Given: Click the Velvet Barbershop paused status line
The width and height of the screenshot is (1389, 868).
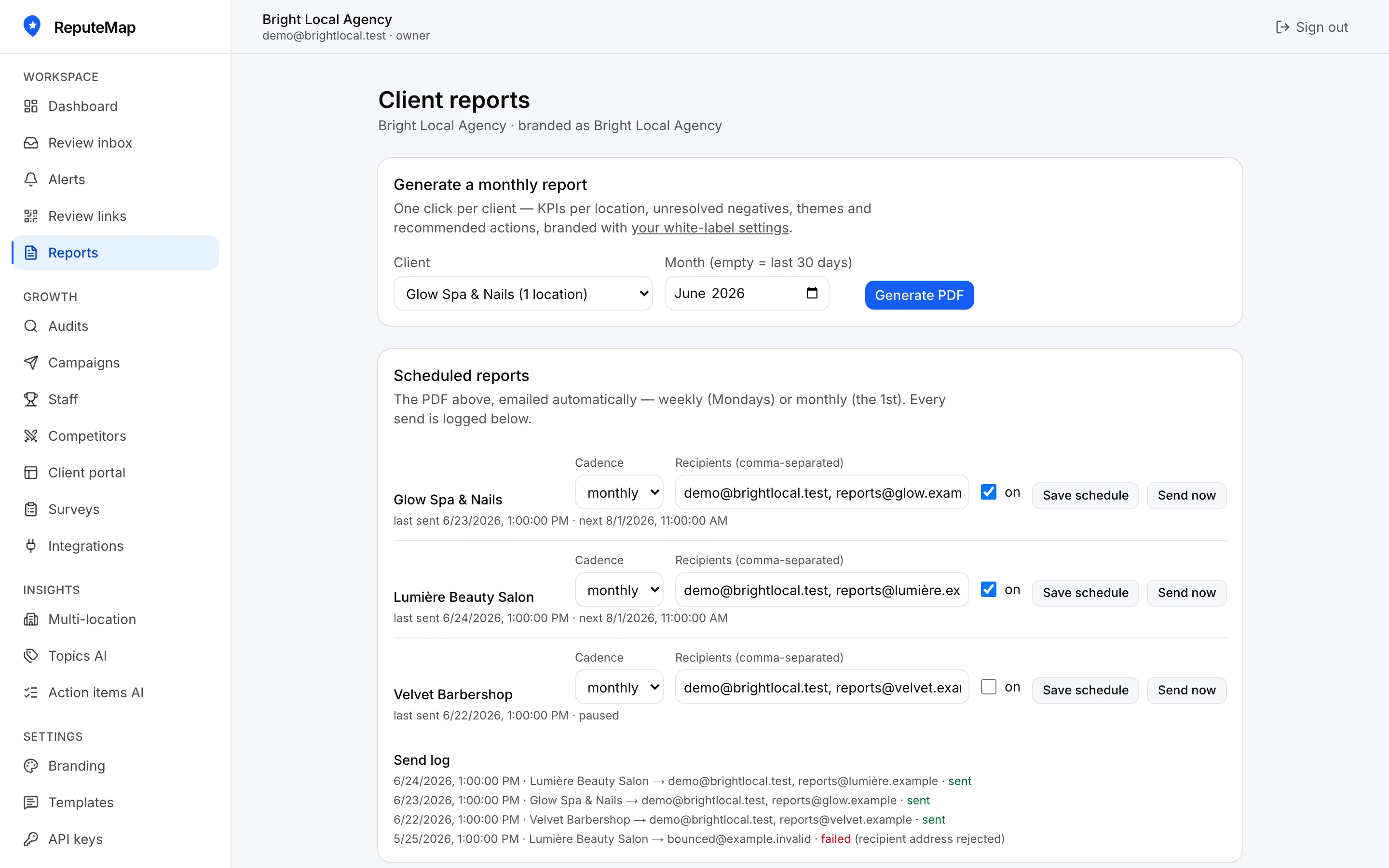Looking at the screenshot, I should coord(506,716).
